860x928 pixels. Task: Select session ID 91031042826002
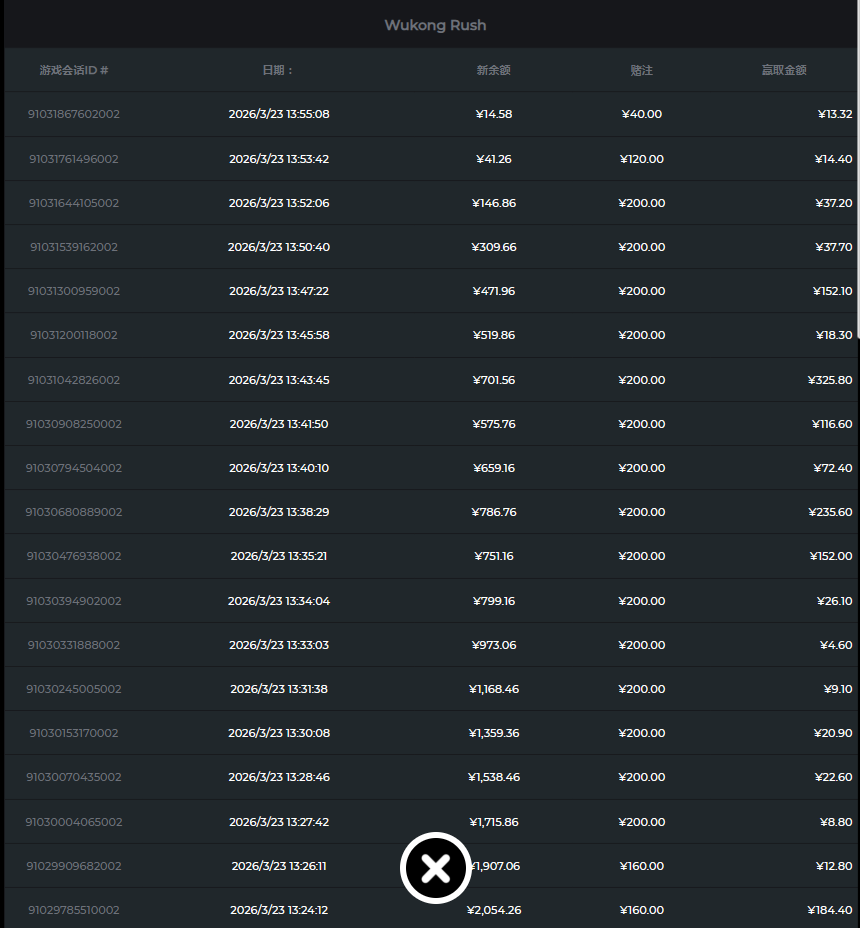tap(74, 380)
